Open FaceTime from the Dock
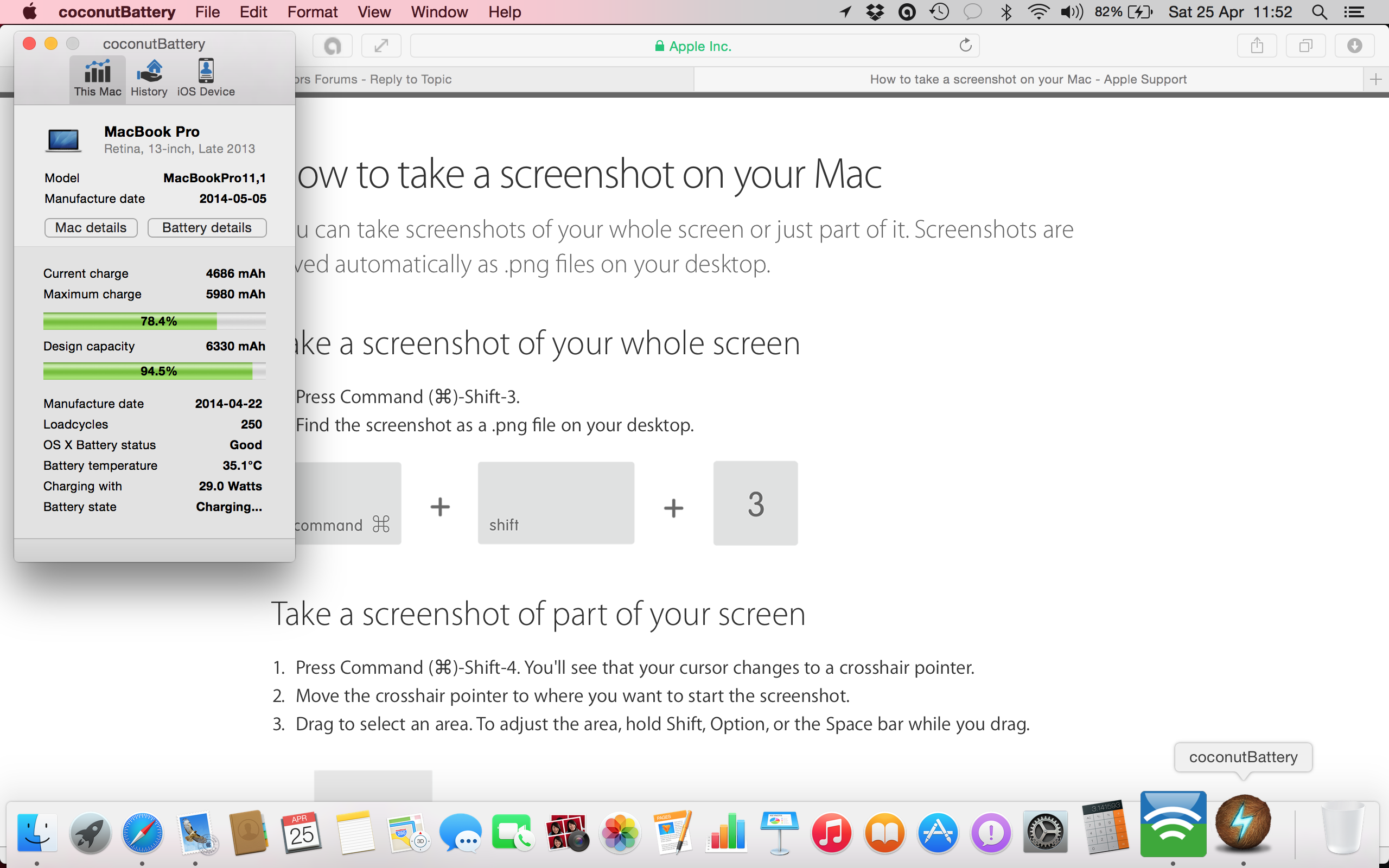This screenshot has height=868, width=1389. click(514, 831)
